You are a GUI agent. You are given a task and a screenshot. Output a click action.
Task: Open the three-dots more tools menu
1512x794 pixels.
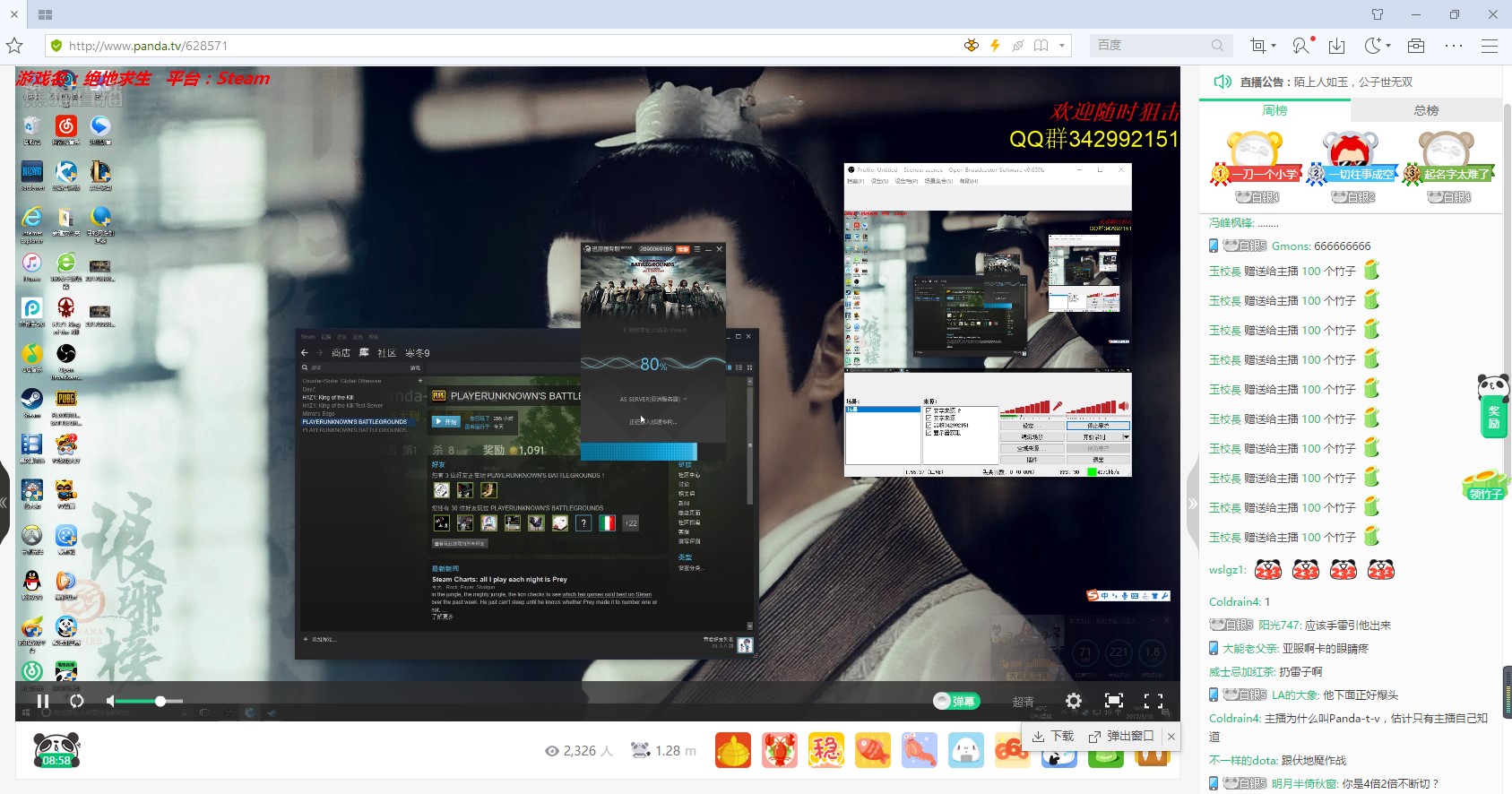pyautogui.click(x=1454, y=45)
